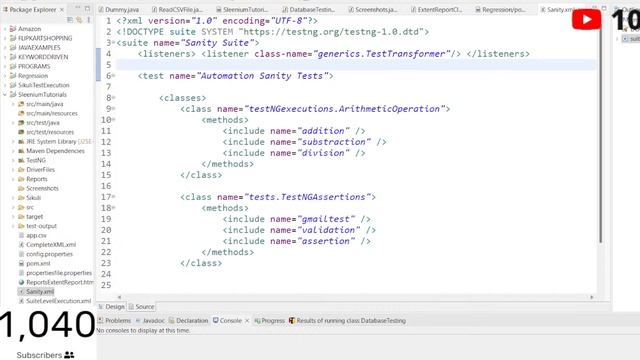Fold the suite element at line 3
This screenshot has width=640, height=360.
(x=113, y=42)
